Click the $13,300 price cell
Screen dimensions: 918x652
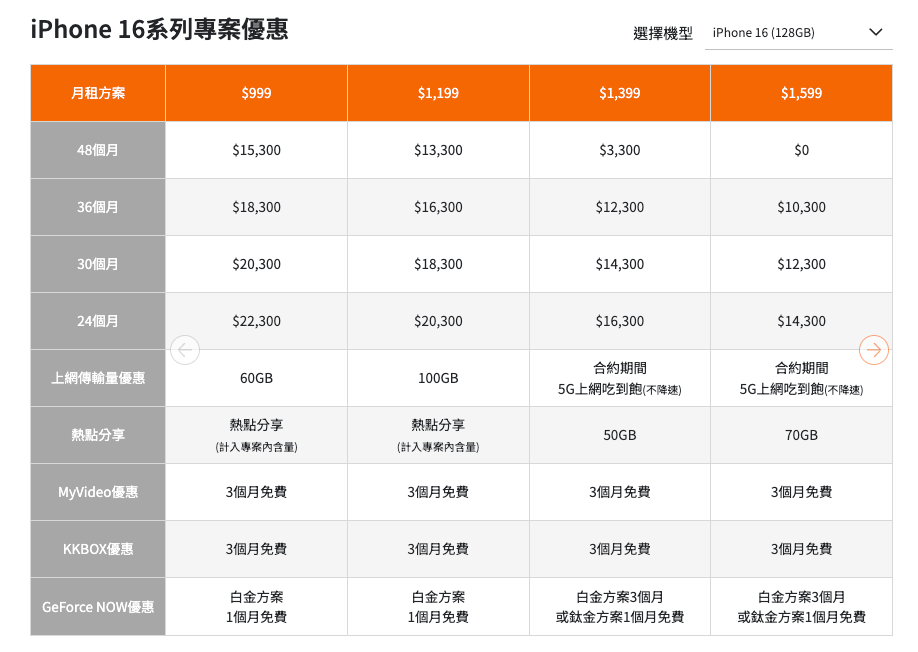point(438,150)
